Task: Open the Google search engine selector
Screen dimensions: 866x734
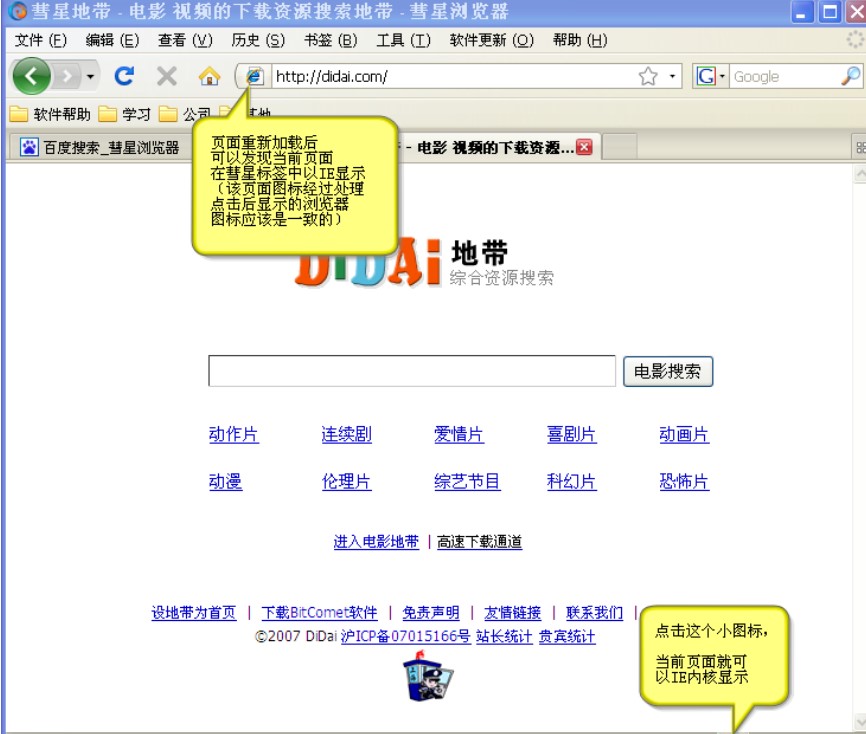Action: point(710,76)
